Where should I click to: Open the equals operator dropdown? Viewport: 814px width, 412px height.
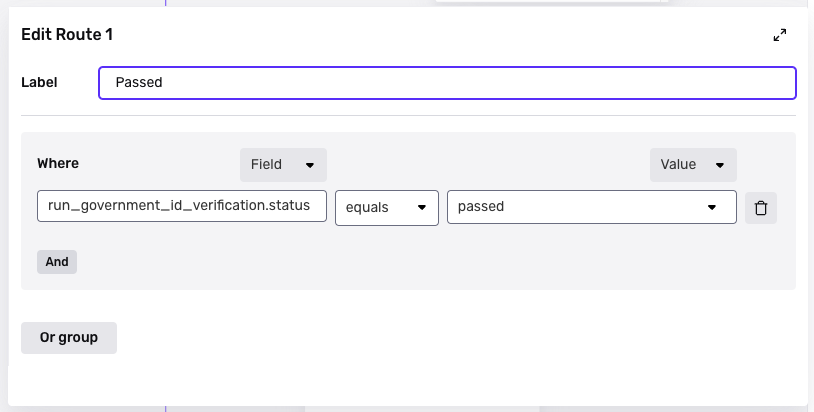point(386,207)
